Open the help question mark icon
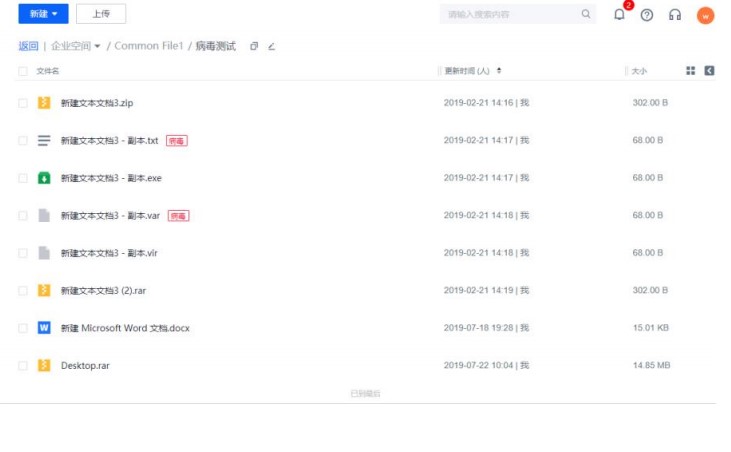The height and width of the screenshot is (452, 731). click(647, 15)
